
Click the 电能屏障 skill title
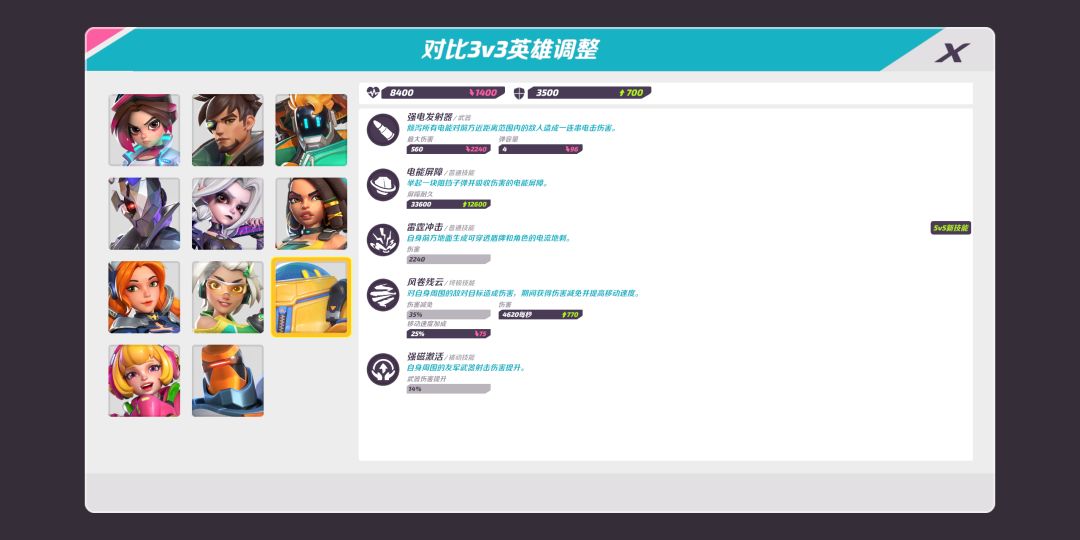click(425, 172)
